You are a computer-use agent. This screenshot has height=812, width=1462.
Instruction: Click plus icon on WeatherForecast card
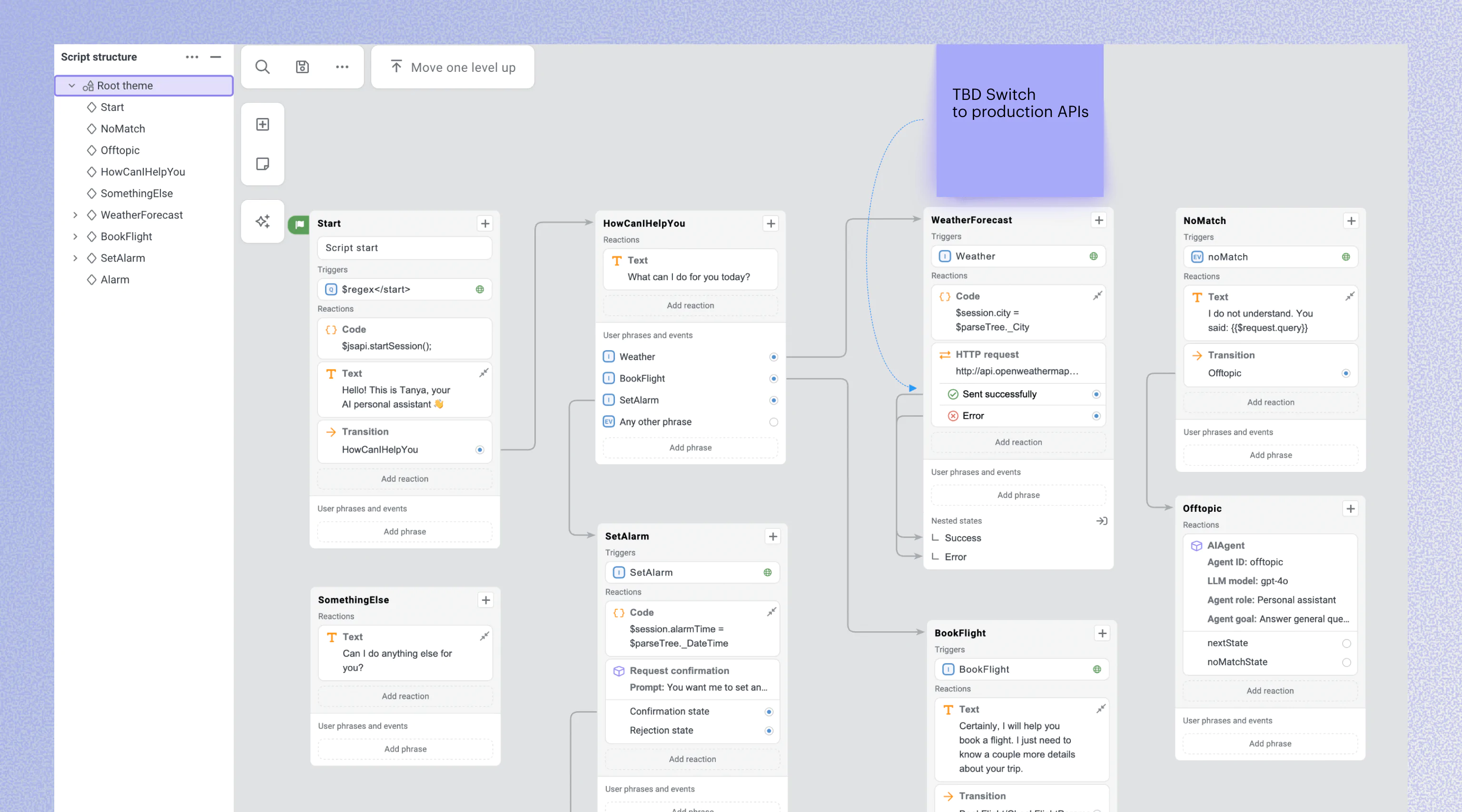(x=1099, y=220)
